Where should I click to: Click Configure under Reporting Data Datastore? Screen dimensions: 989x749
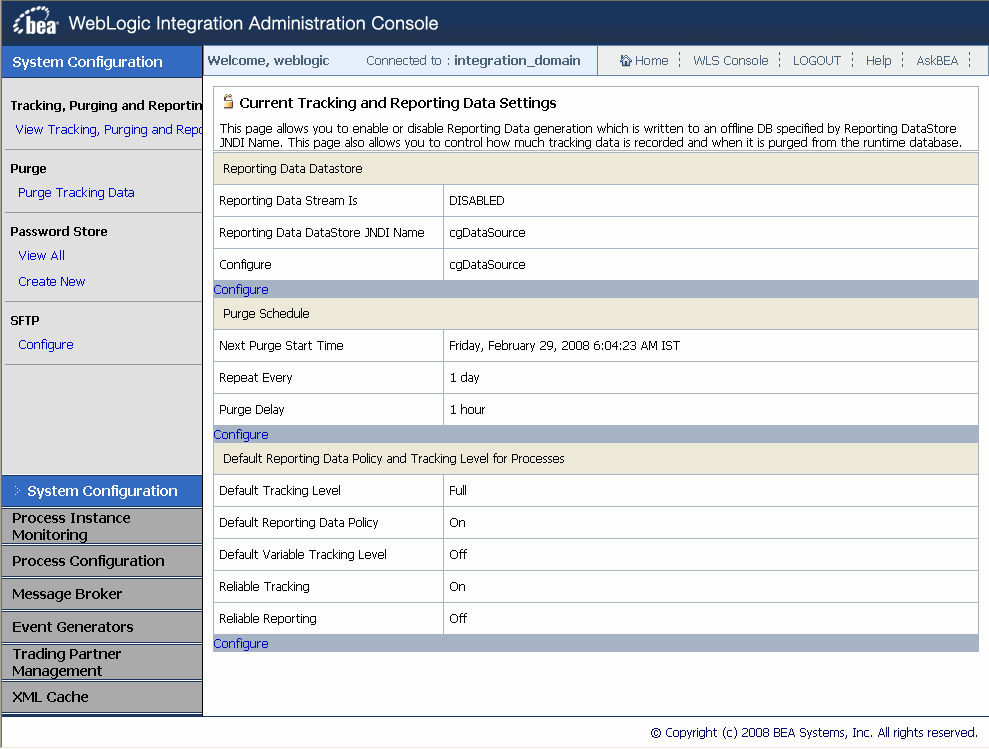click(241, 290)
